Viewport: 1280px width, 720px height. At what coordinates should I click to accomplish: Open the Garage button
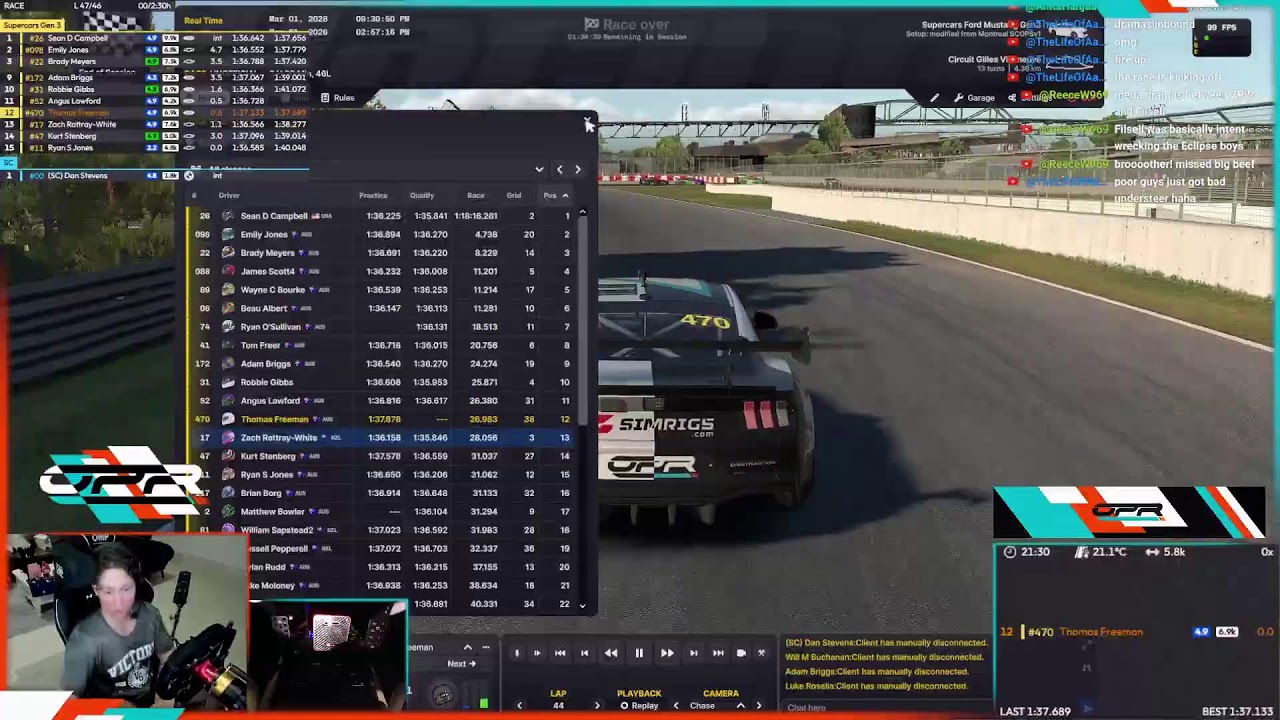point(974,98)
